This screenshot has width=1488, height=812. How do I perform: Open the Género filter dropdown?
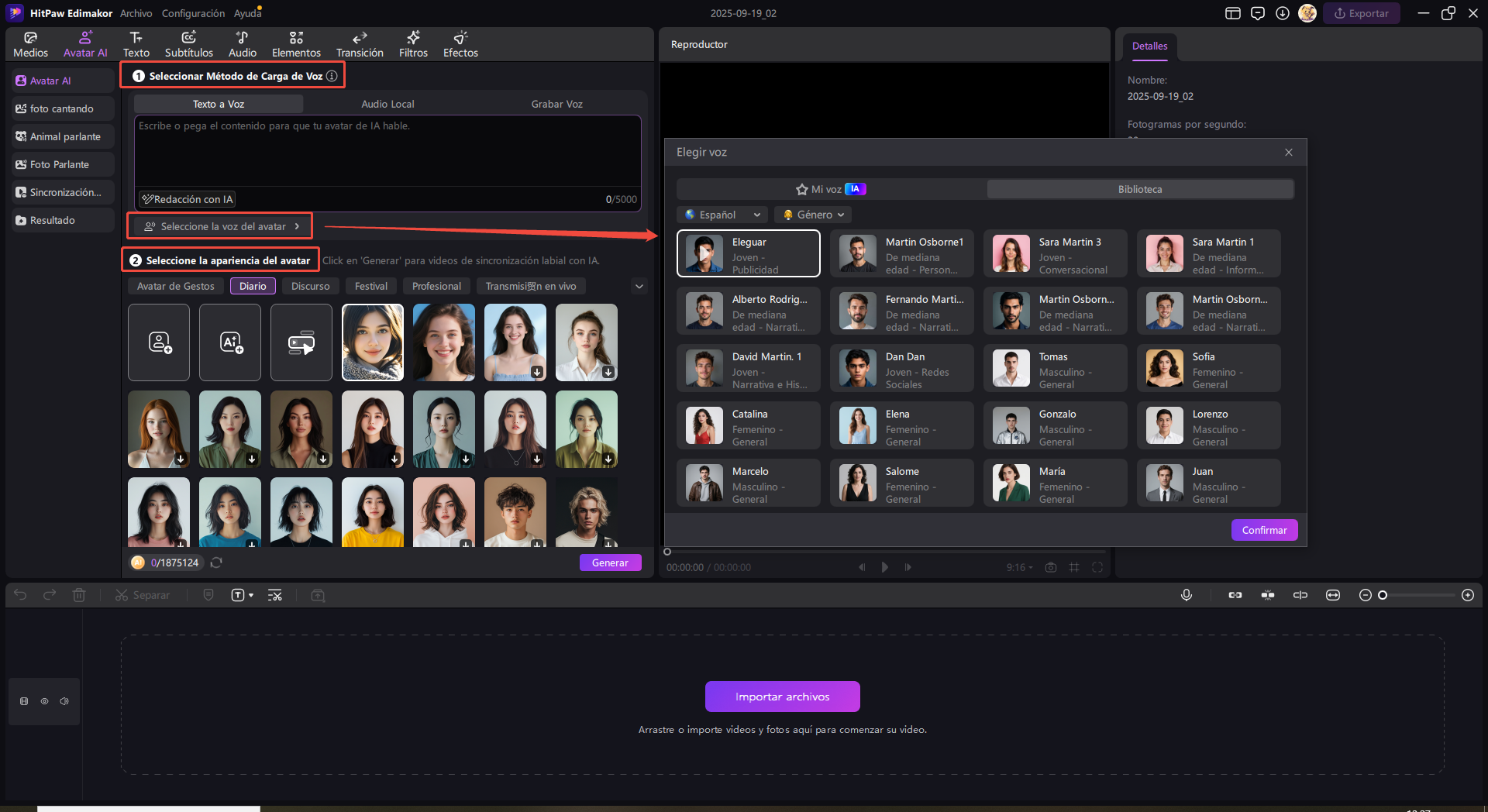click(x=812, y=215)
